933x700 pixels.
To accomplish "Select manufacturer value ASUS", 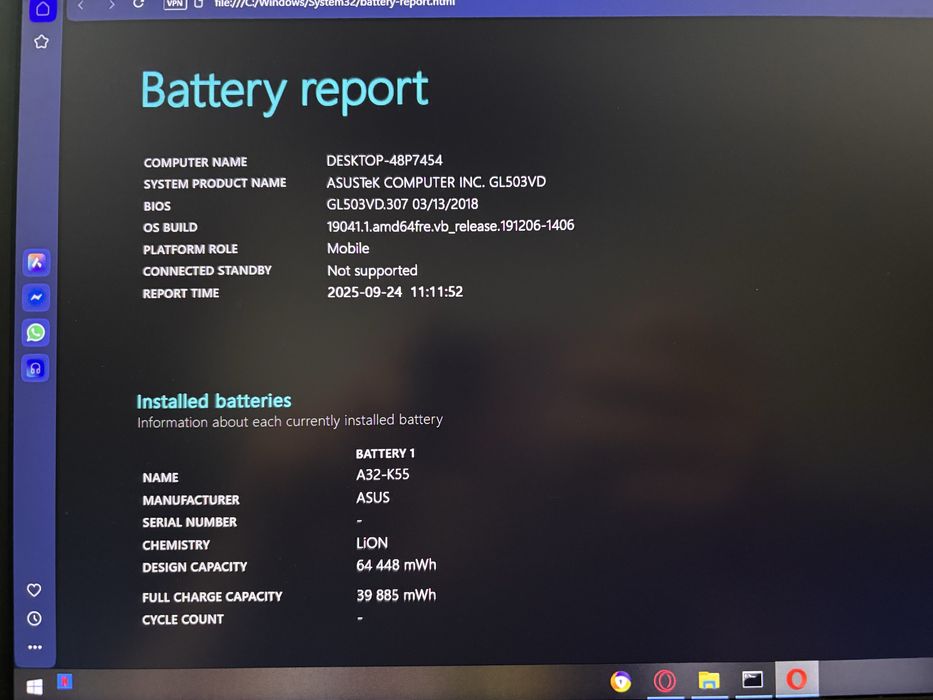I will point(373,498).
